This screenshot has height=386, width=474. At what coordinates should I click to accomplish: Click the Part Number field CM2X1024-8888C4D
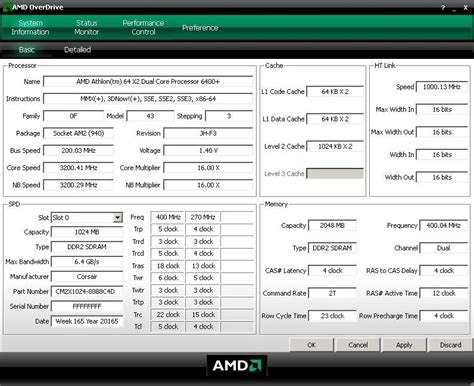click(x=87, y=291)
